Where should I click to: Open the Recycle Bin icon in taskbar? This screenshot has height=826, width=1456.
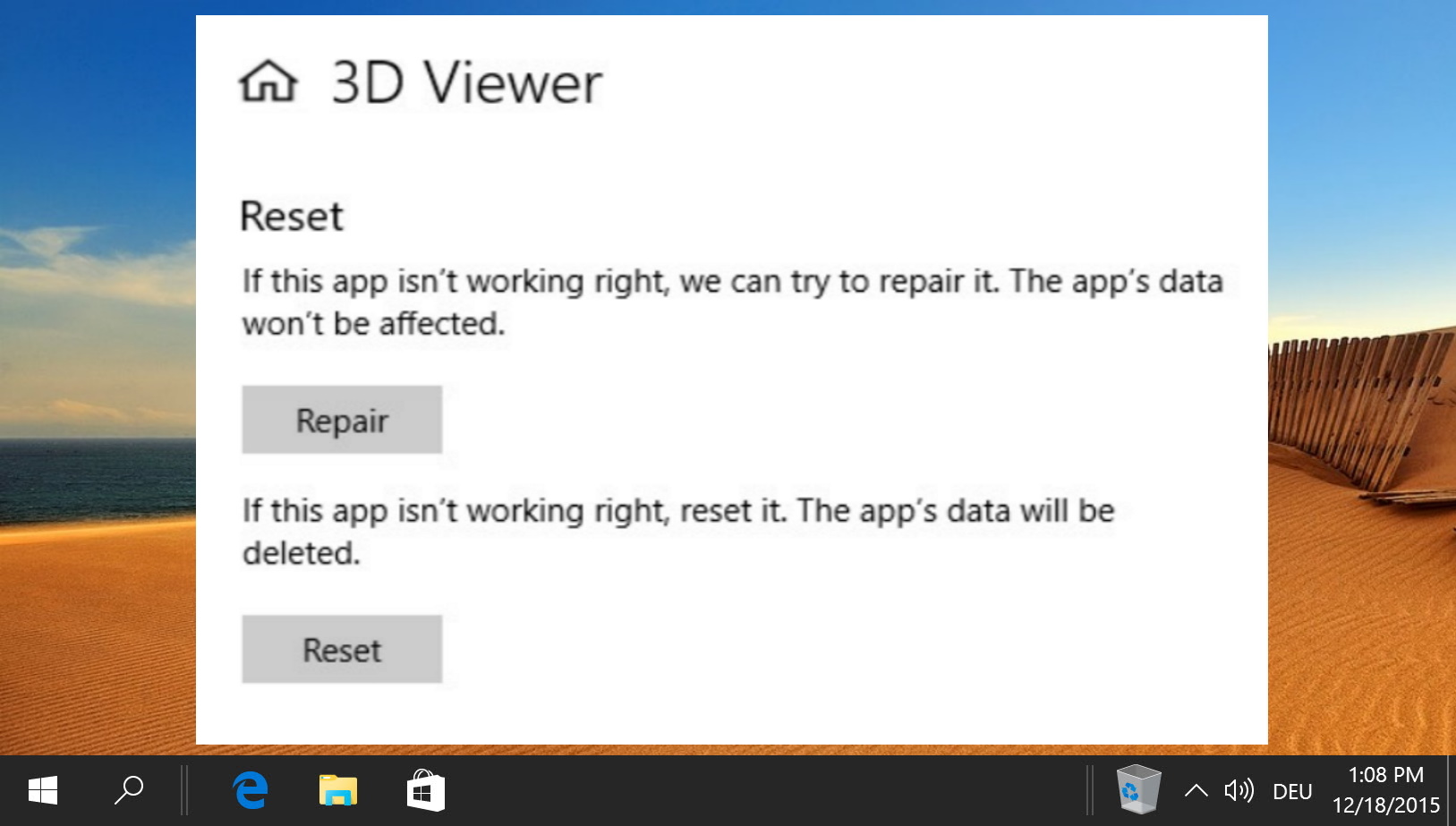[1138, 790]
